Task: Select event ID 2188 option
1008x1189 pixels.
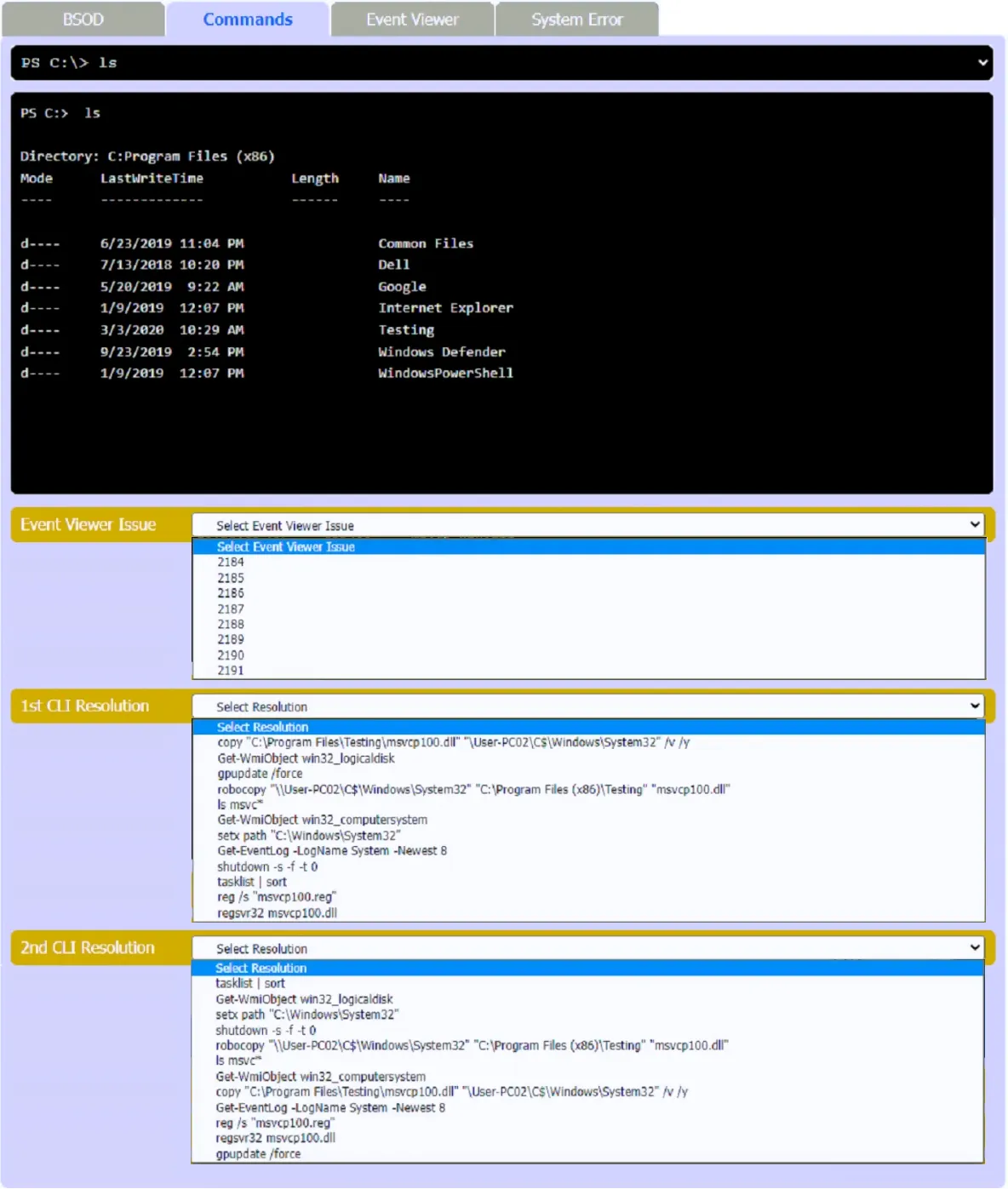Action: pyautogui.click(x=588, y=624)
